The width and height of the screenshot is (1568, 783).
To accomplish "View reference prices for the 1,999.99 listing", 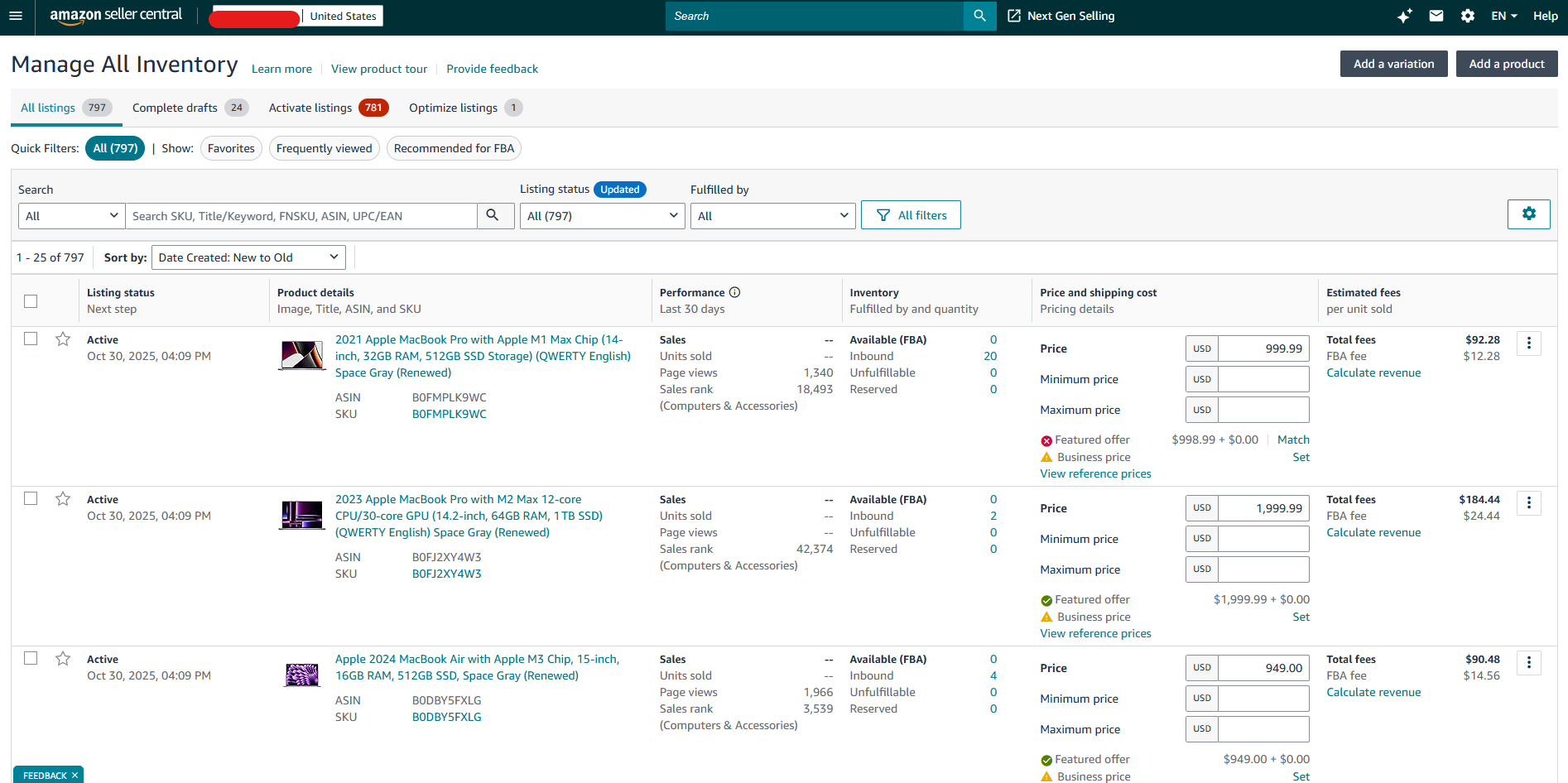I will coord(1095,633).
